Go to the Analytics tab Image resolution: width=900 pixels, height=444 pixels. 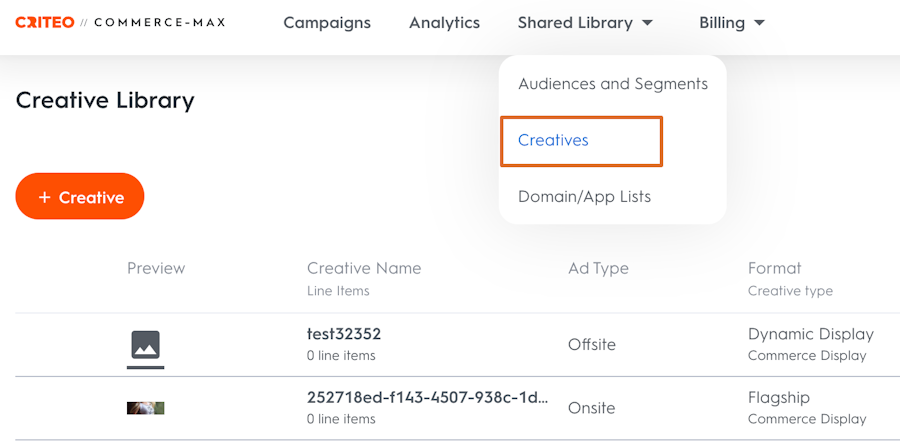click(444, 22)
